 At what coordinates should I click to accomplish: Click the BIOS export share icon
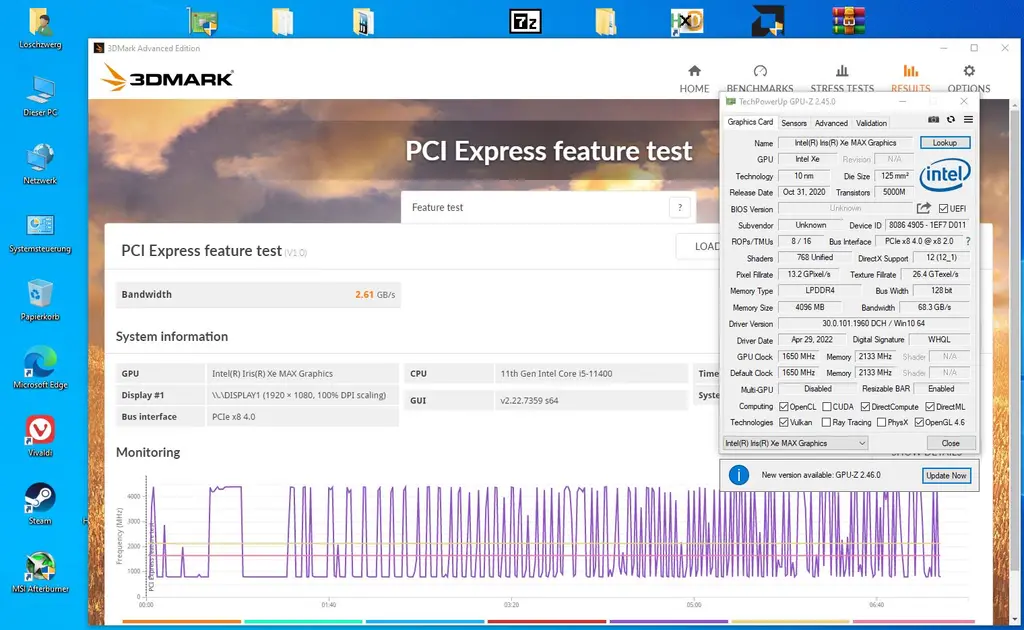924,208
